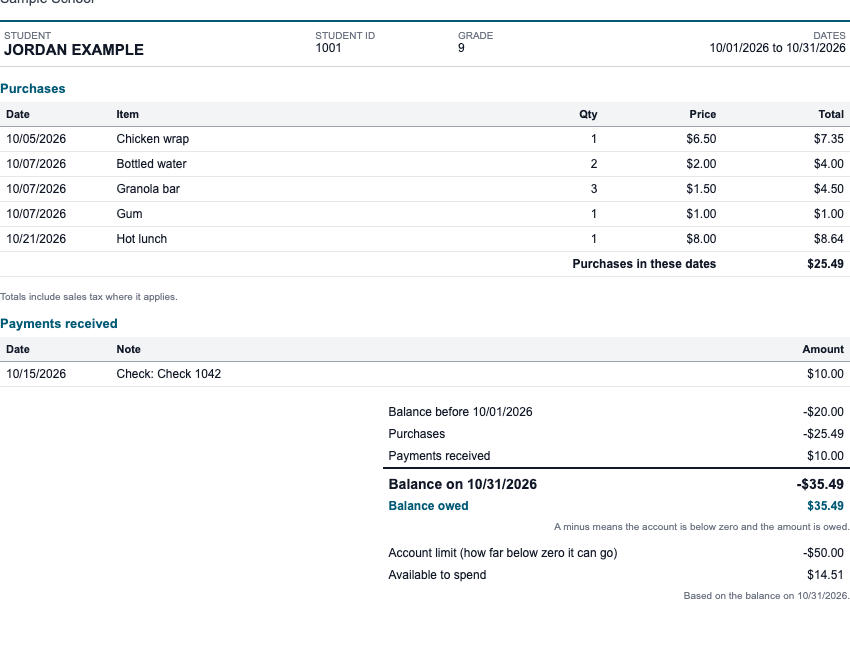This screenshot has height=650, width=850.
Task: Click the Purchases section heading
Action: click(x=33, y=88)
